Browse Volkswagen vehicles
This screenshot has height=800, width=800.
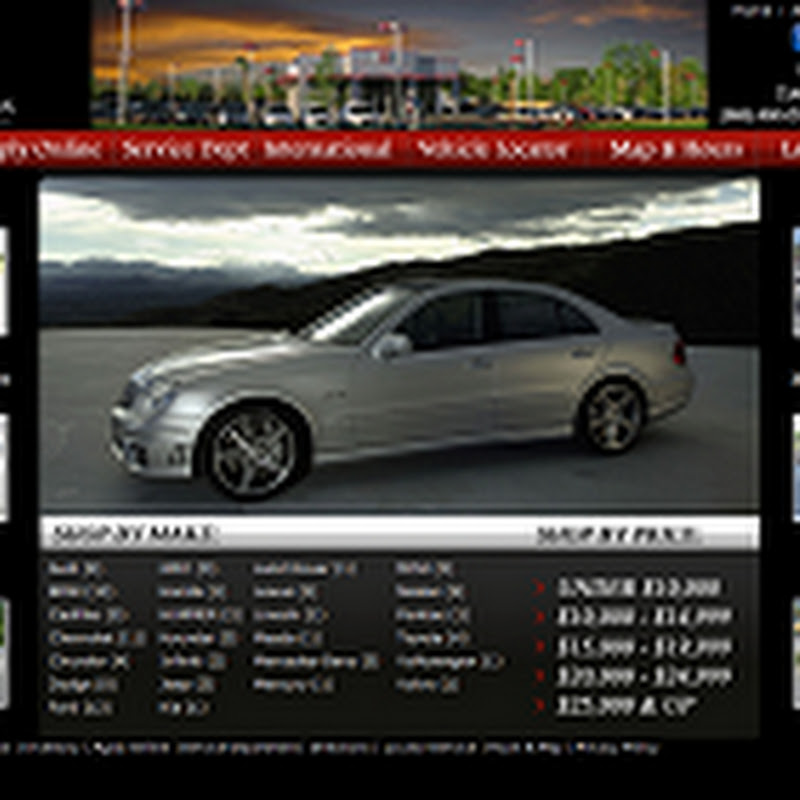(449, 662)
